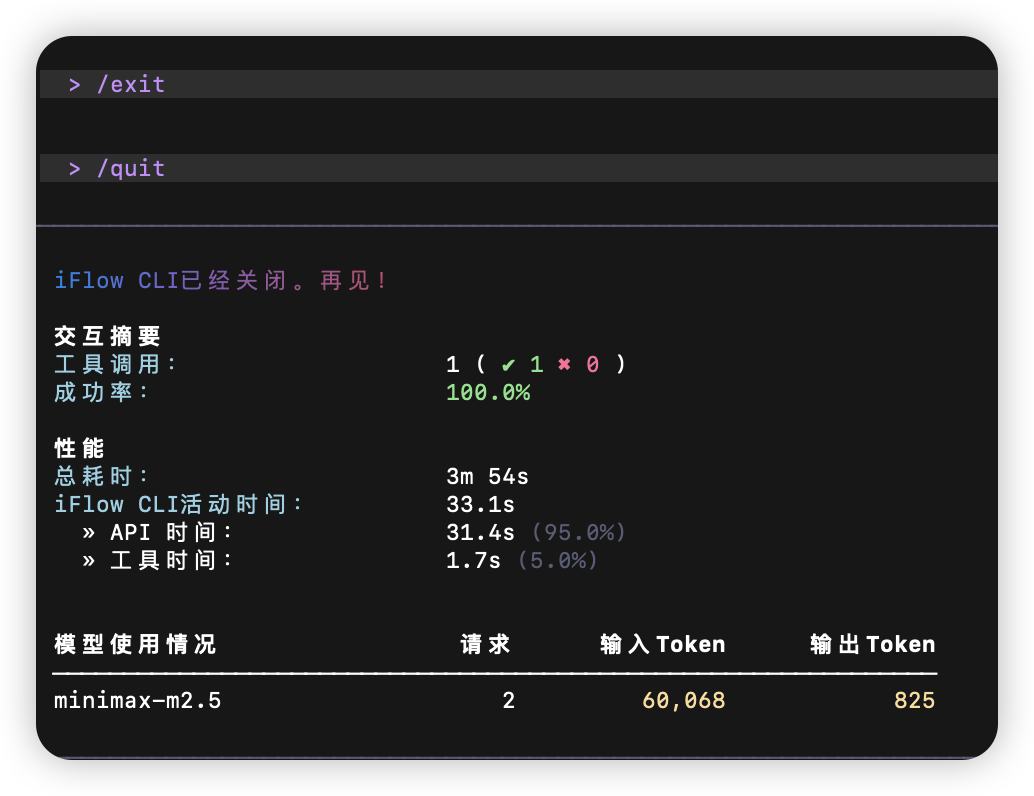Click the 模型使用情况 column header
Screen dimensions: 1034x796
point(135,644)
